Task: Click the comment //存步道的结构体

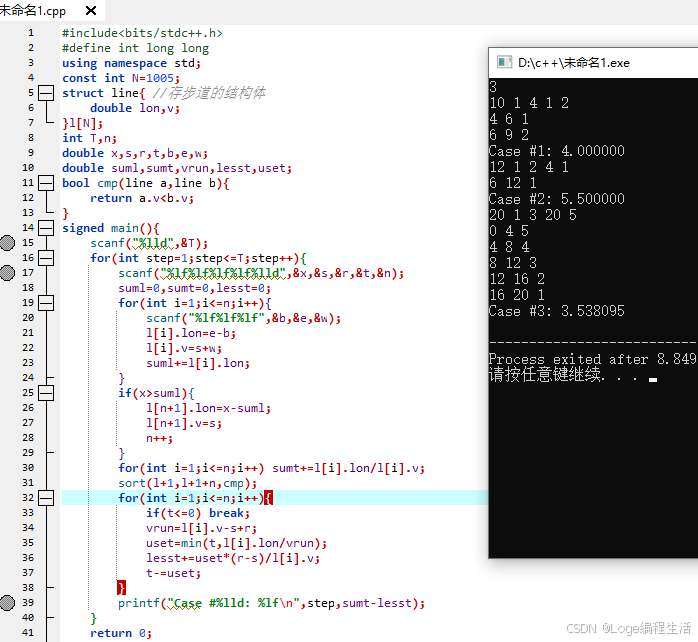Action: click(209, 93)
